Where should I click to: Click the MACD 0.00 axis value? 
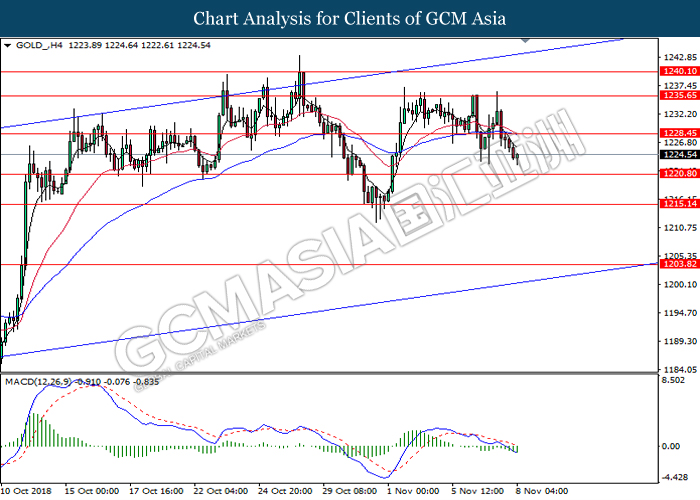[672, 446]
